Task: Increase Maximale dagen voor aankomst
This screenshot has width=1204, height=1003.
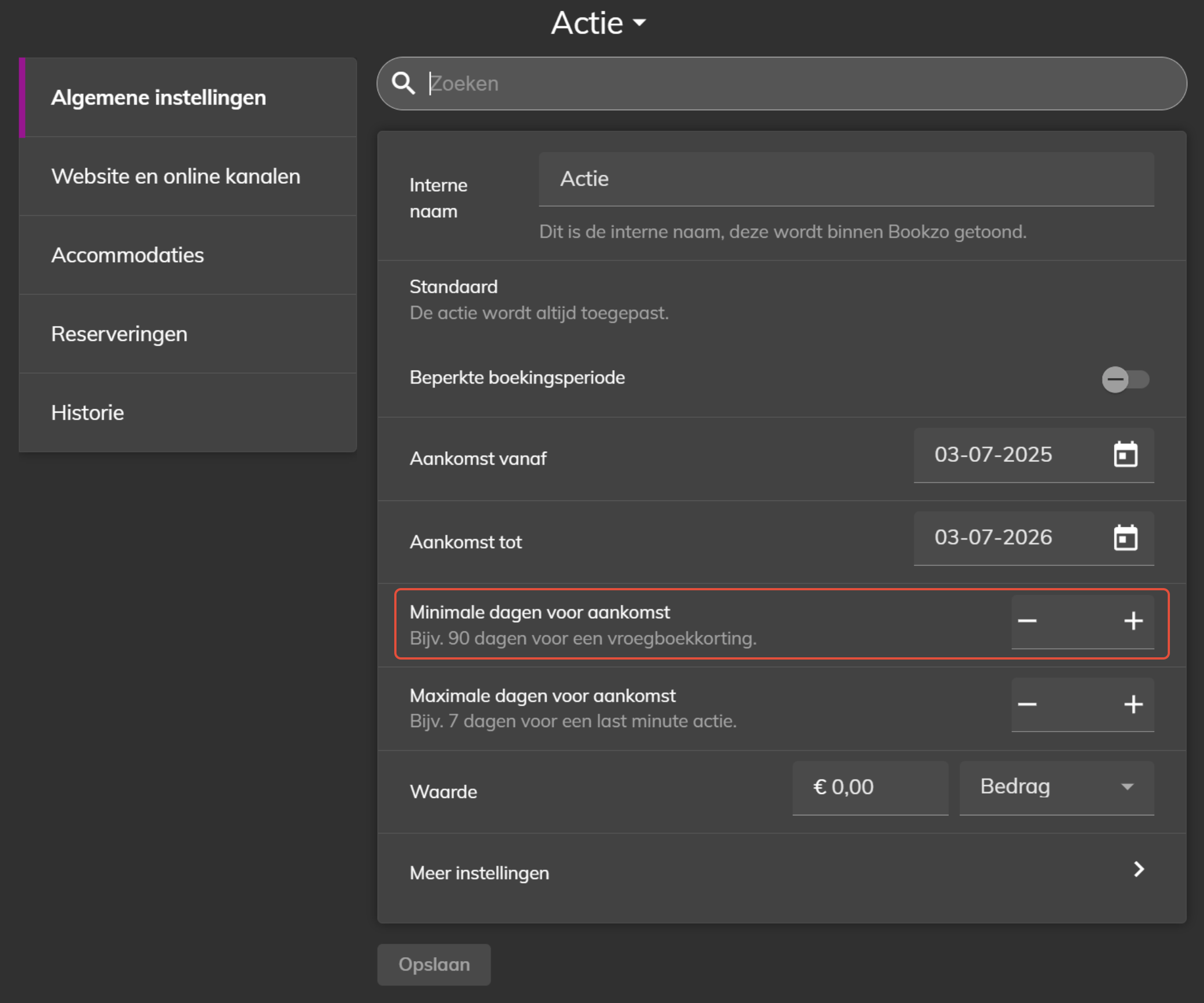Action: tap(1133, 704)
